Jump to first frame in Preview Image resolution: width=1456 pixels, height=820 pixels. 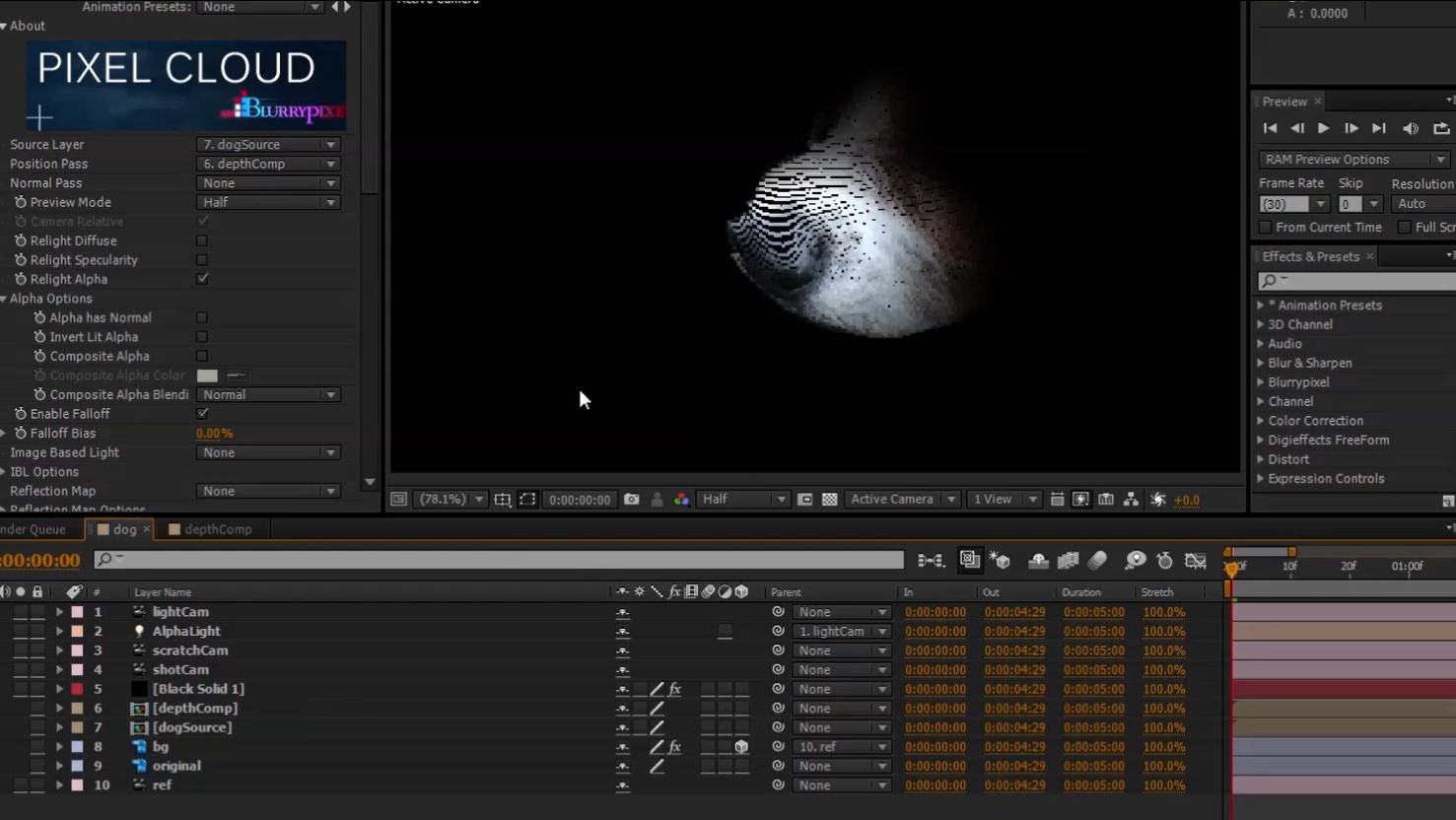[x=1270, y=128]
